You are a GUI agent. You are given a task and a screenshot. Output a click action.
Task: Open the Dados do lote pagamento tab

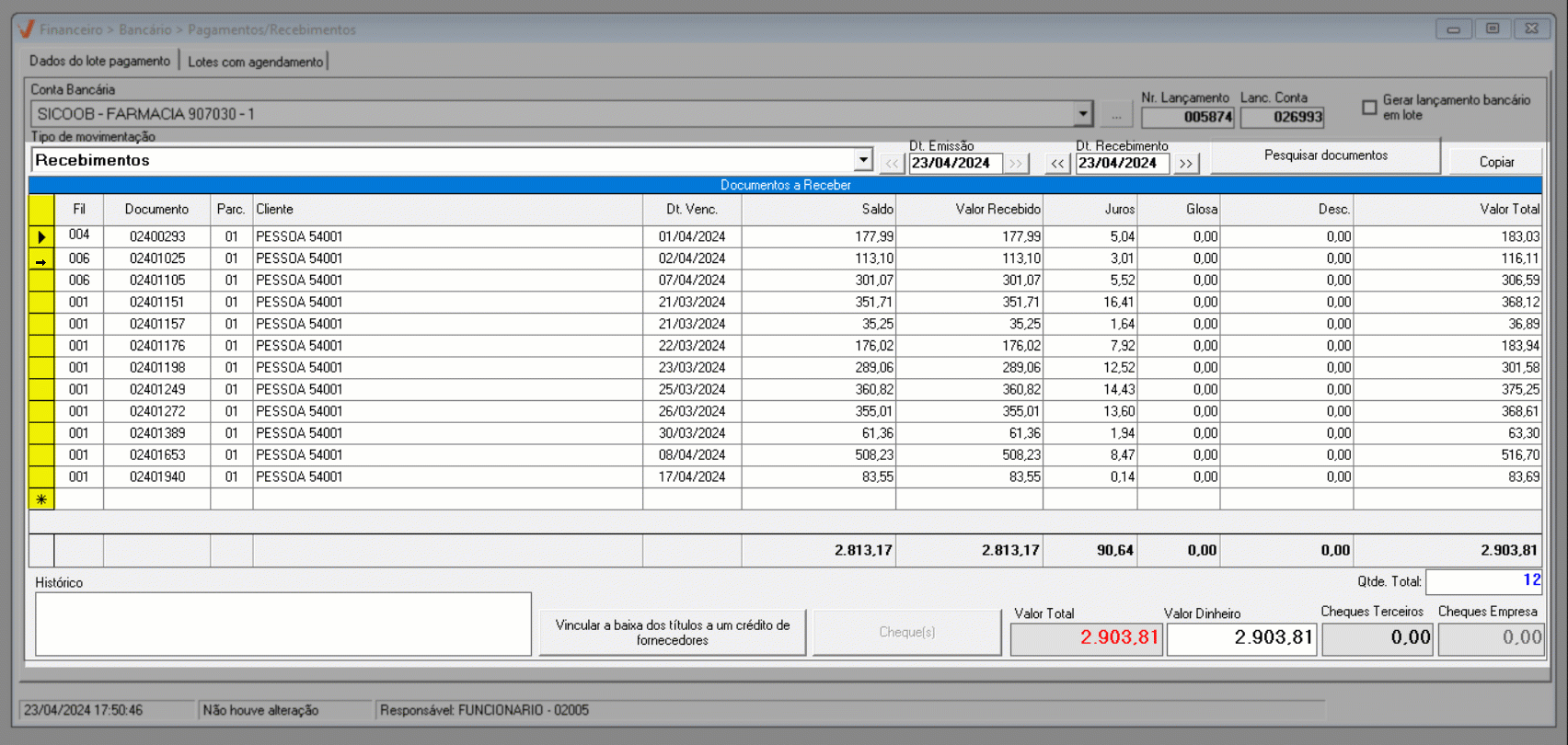[99, 61]
